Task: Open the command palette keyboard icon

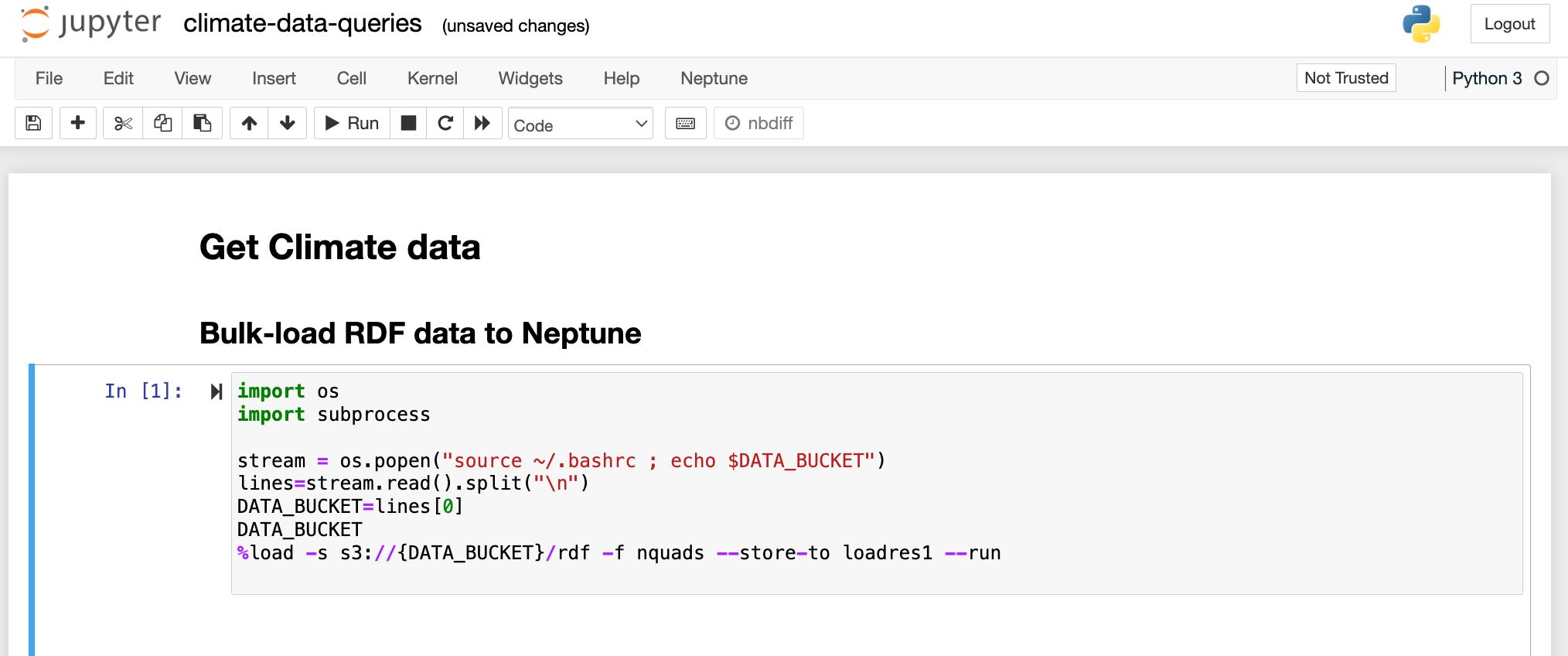Action: pyautogui.click(x=686, y=123)
